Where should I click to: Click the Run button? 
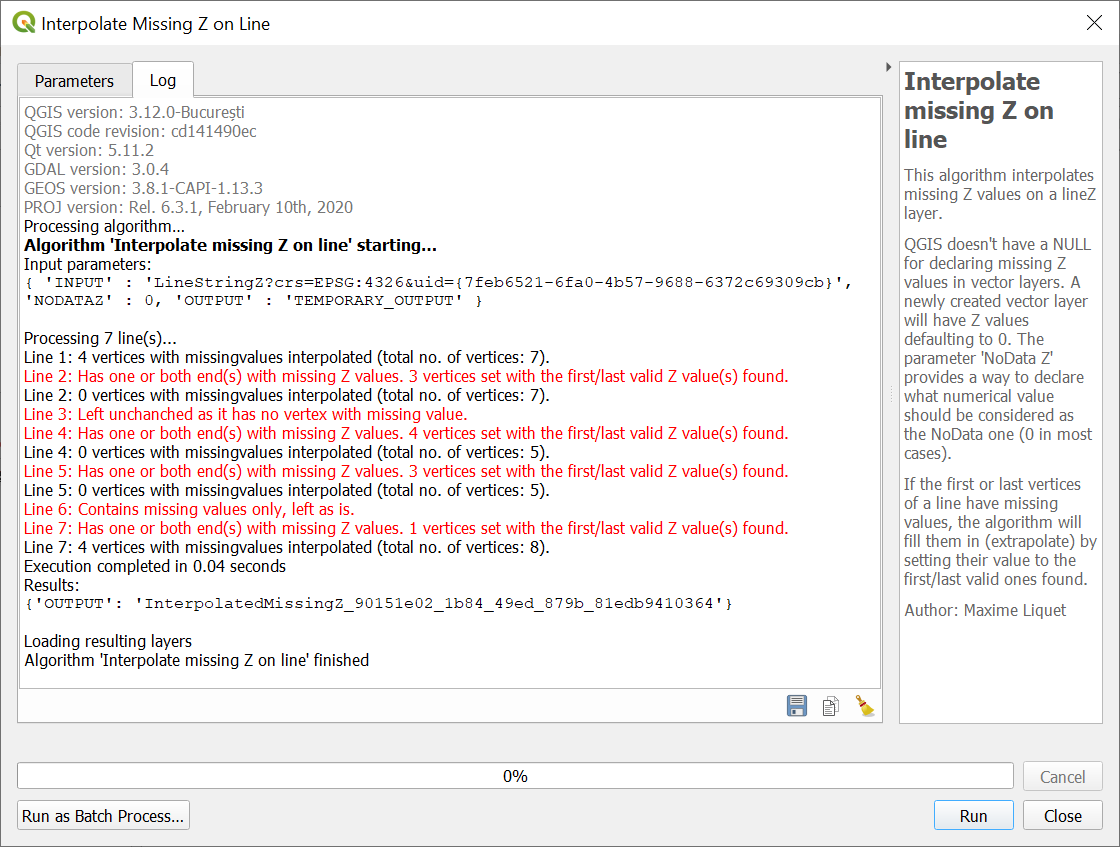point(973,816)
